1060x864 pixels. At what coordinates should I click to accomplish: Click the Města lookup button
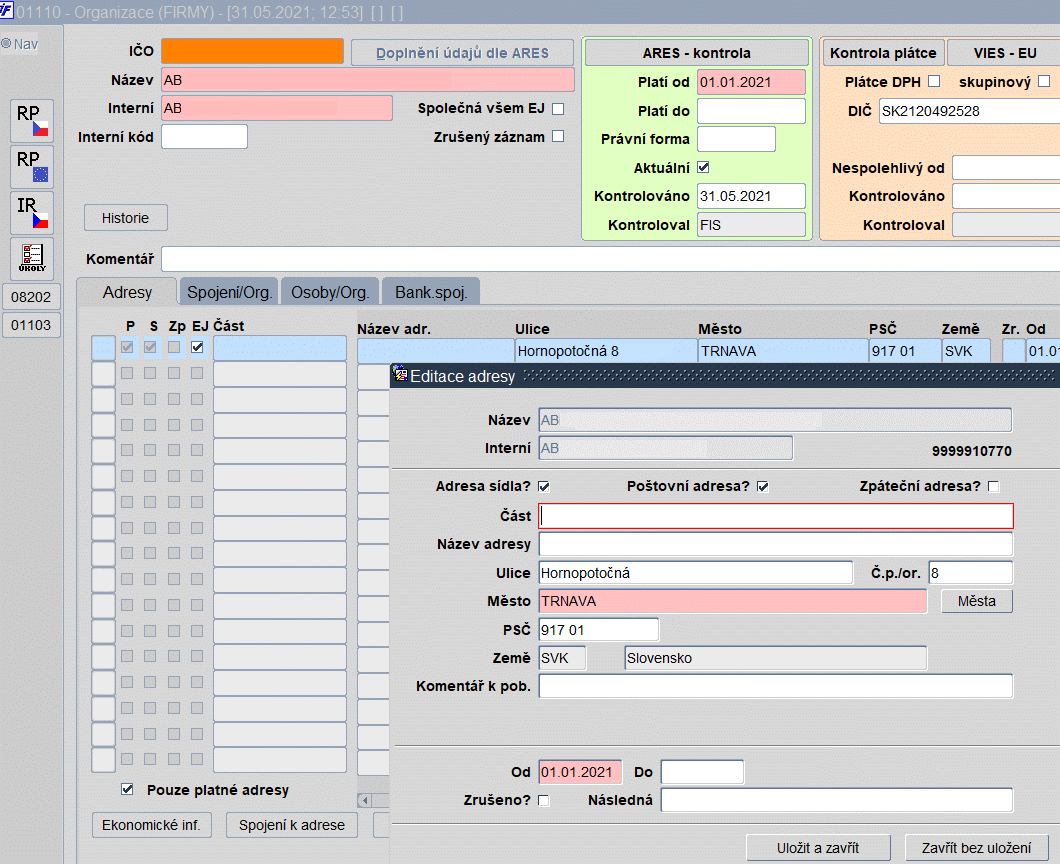point(977,601)
